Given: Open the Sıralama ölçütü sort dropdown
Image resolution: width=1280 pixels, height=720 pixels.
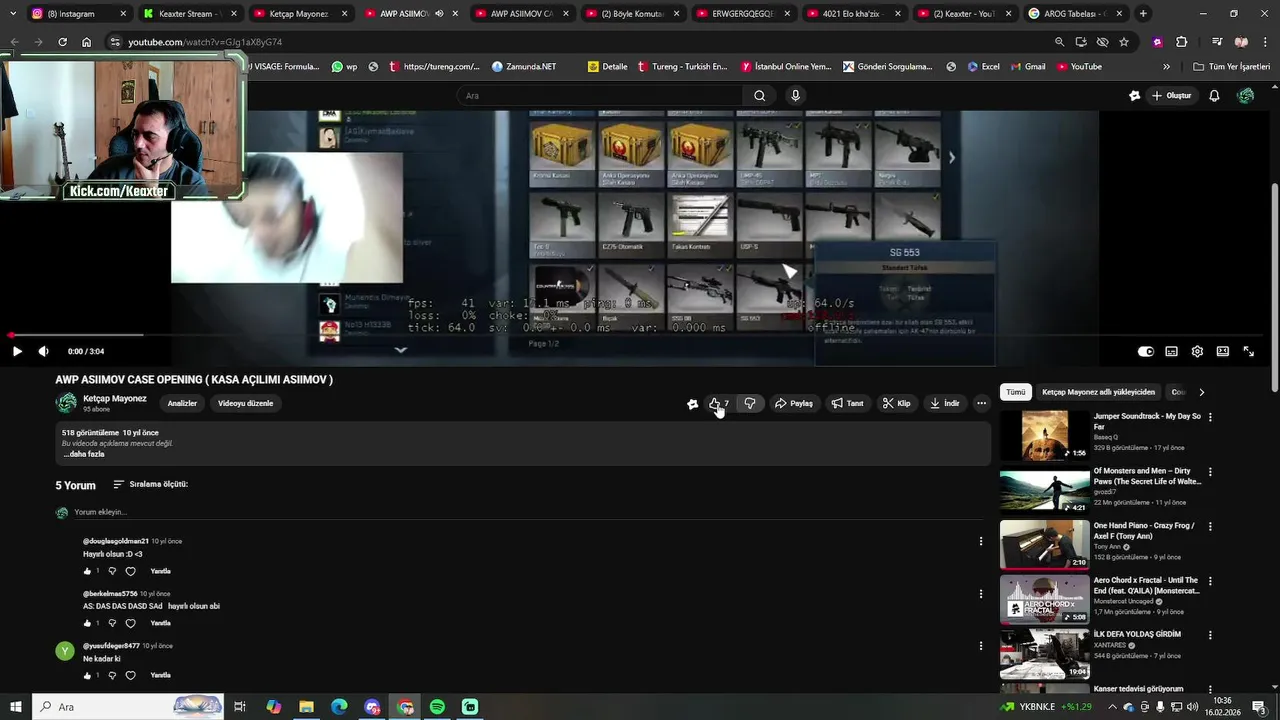Looking at the screenshot, I should point(150,484).
